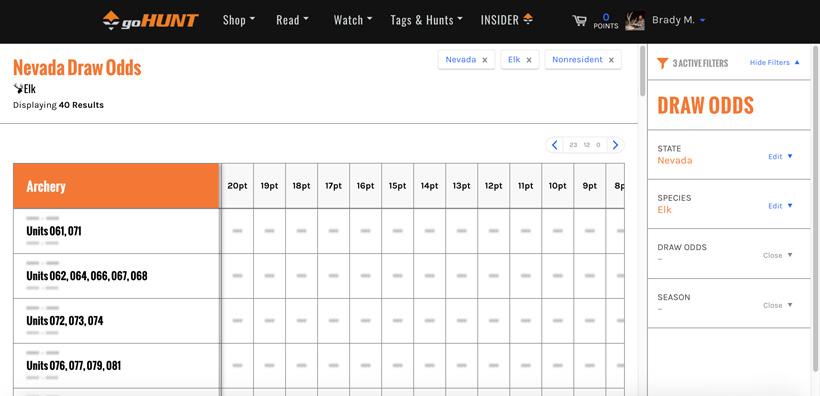Select the 20pt column header

[x=237, y=186]
